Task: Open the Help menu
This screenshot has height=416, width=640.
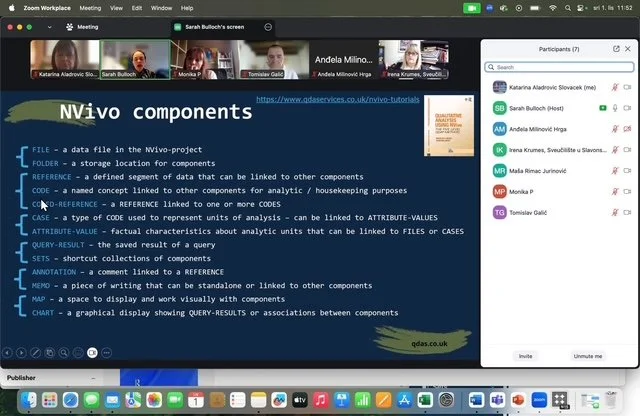Action: tap(187, 8)
